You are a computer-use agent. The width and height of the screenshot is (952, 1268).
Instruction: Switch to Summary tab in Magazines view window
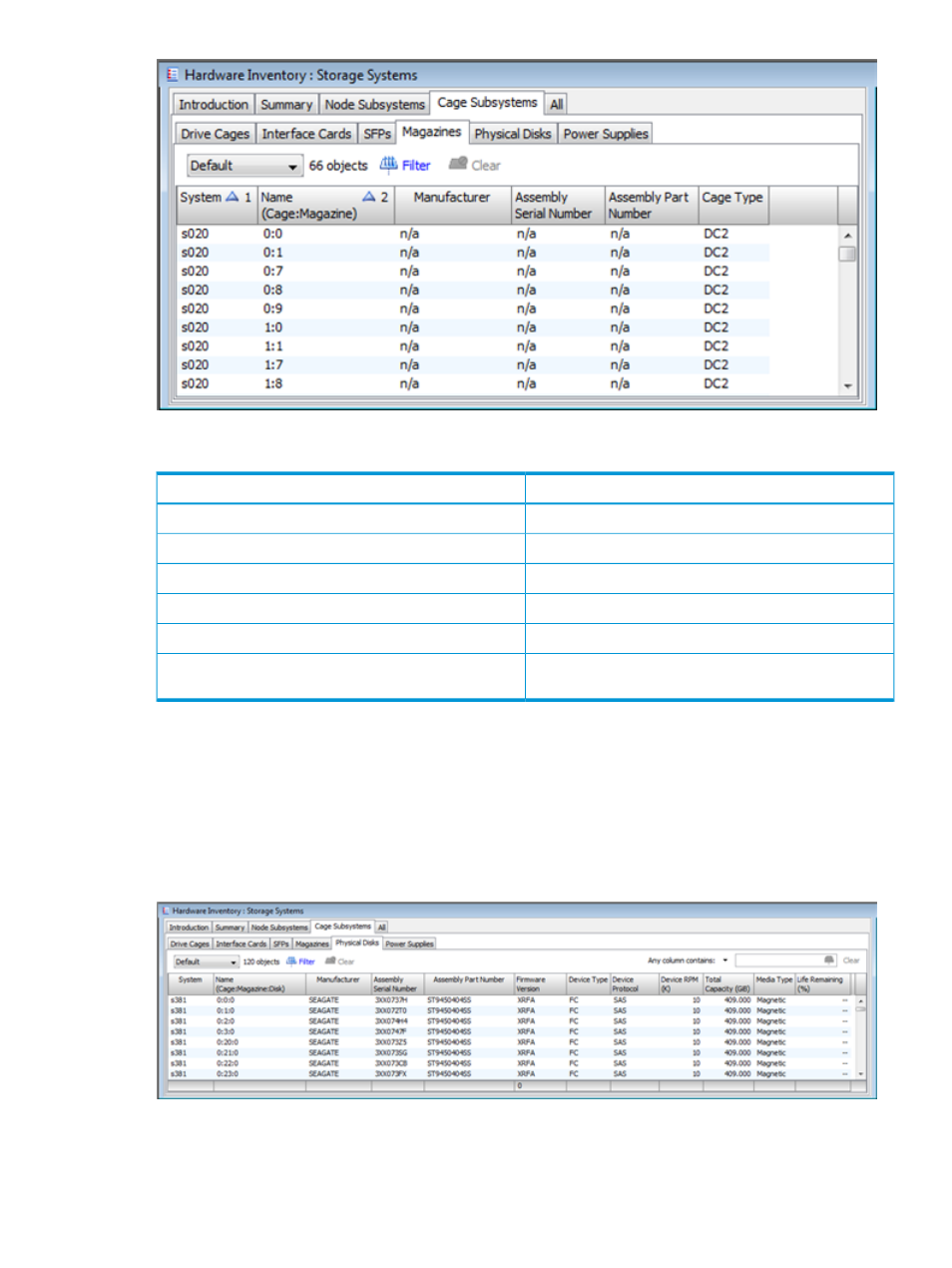tap(286, 104)
